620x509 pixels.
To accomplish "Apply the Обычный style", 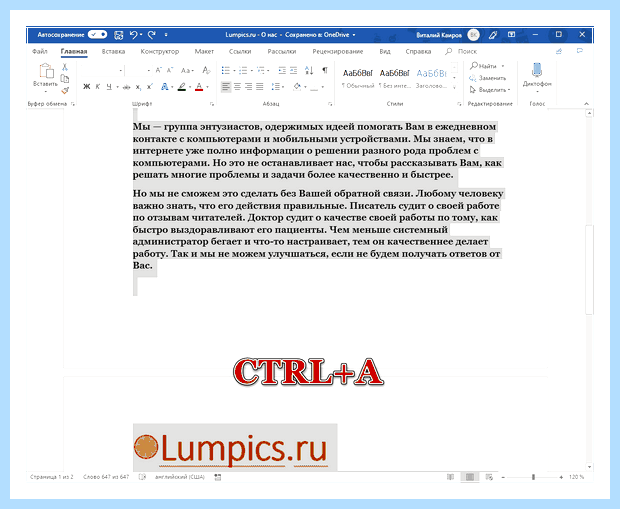I will [358, 78].
